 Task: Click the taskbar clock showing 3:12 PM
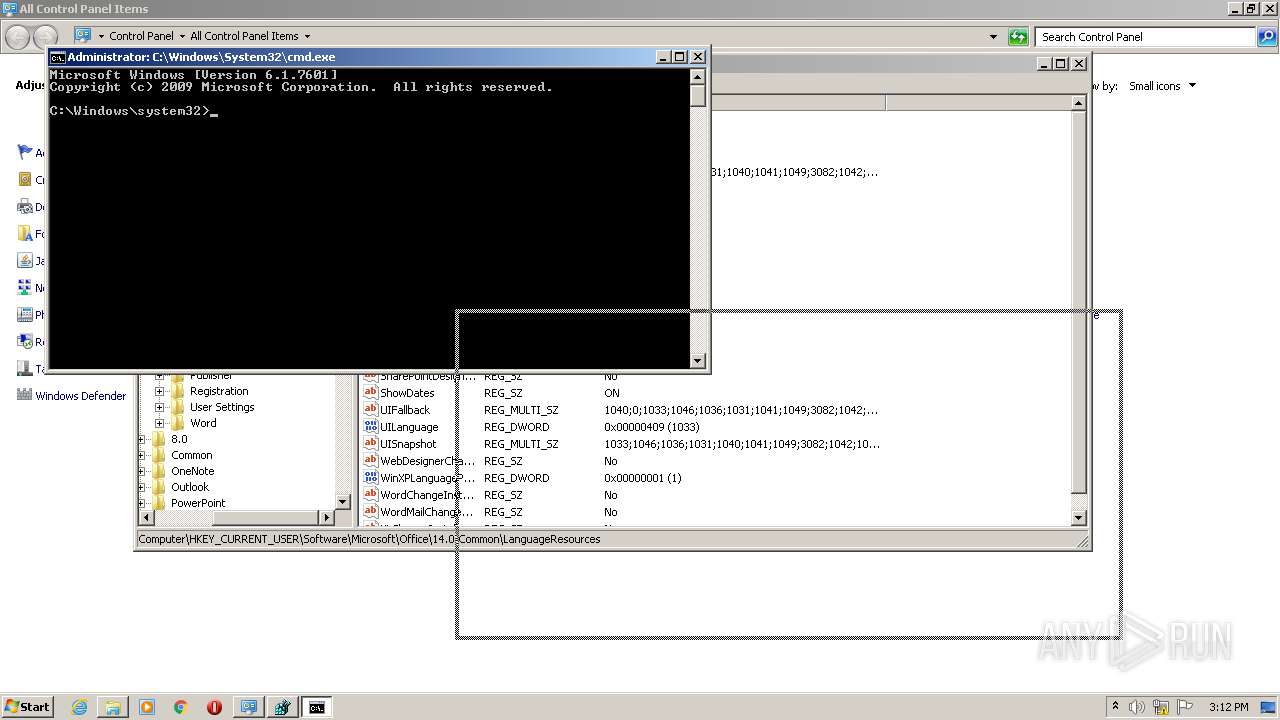(1229, 707)
